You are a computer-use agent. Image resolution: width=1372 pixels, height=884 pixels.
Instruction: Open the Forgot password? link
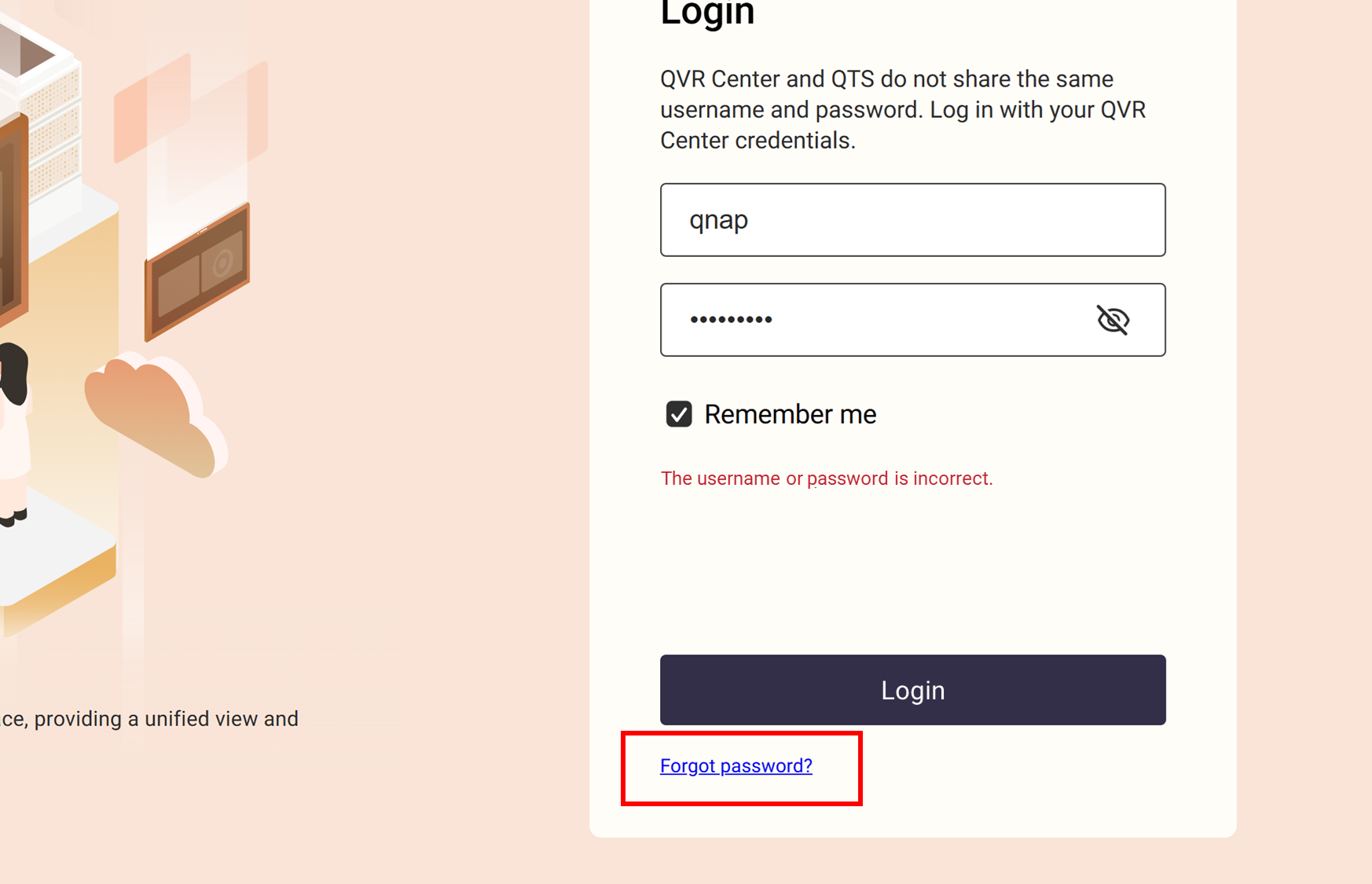[x=736, y=766]
